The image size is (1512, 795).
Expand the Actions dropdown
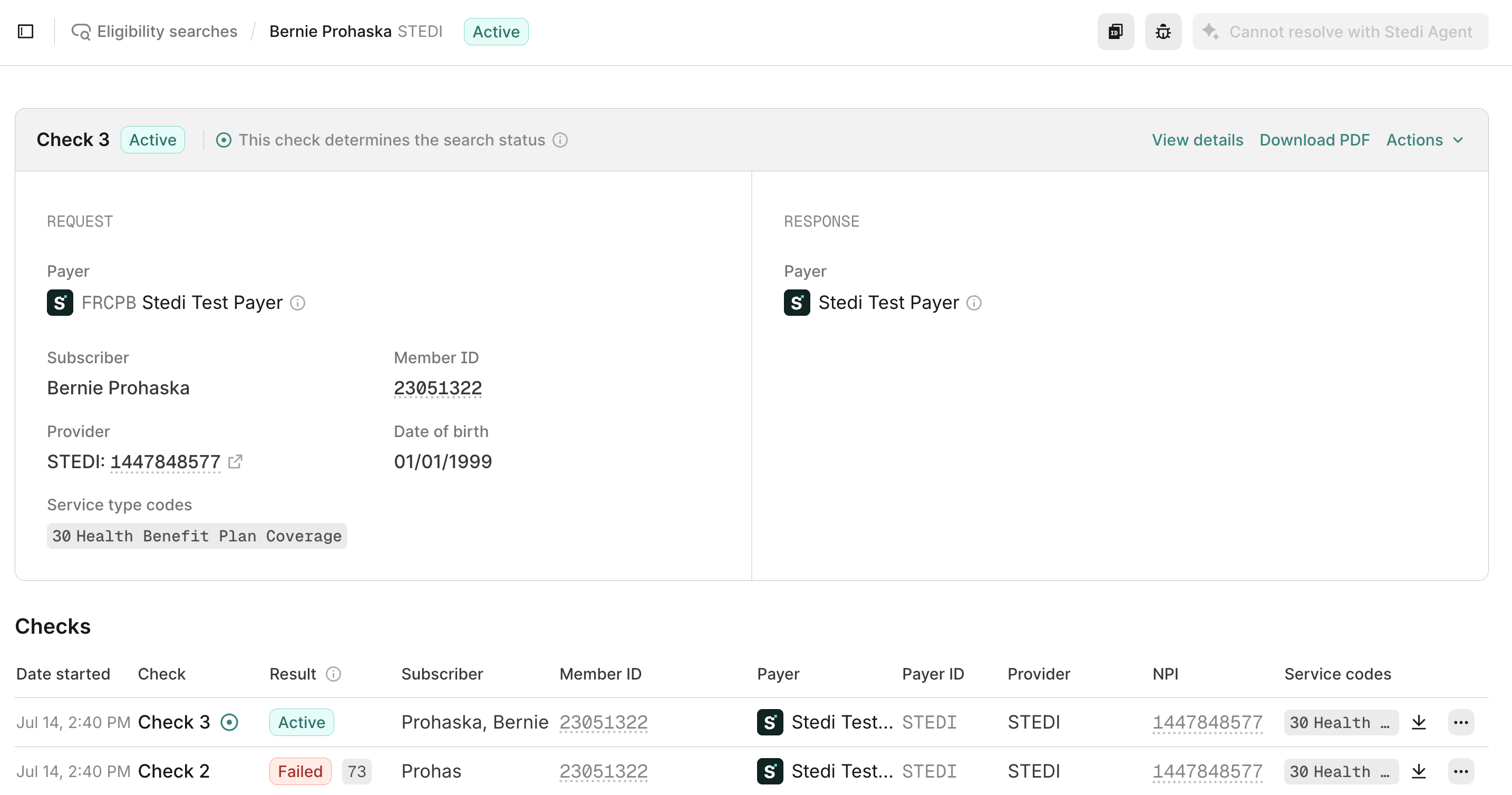click(1425, 140)
